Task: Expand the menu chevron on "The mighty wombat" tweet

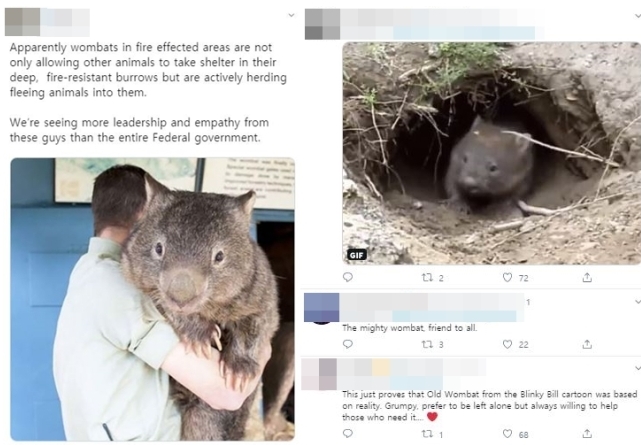Action: 638,302
